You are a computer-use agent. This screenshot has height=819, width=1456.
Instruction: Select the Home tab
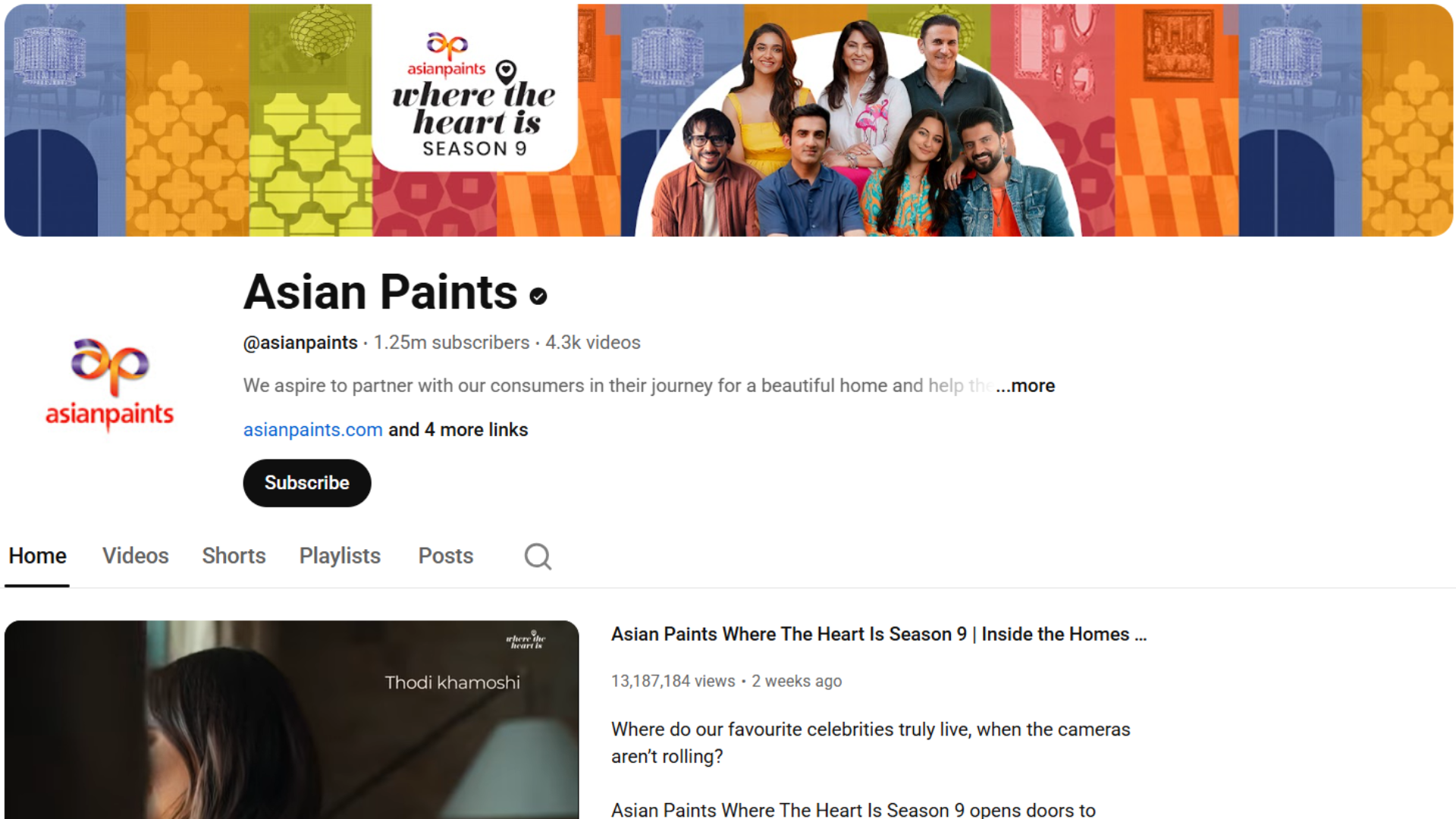pos(37,556)
